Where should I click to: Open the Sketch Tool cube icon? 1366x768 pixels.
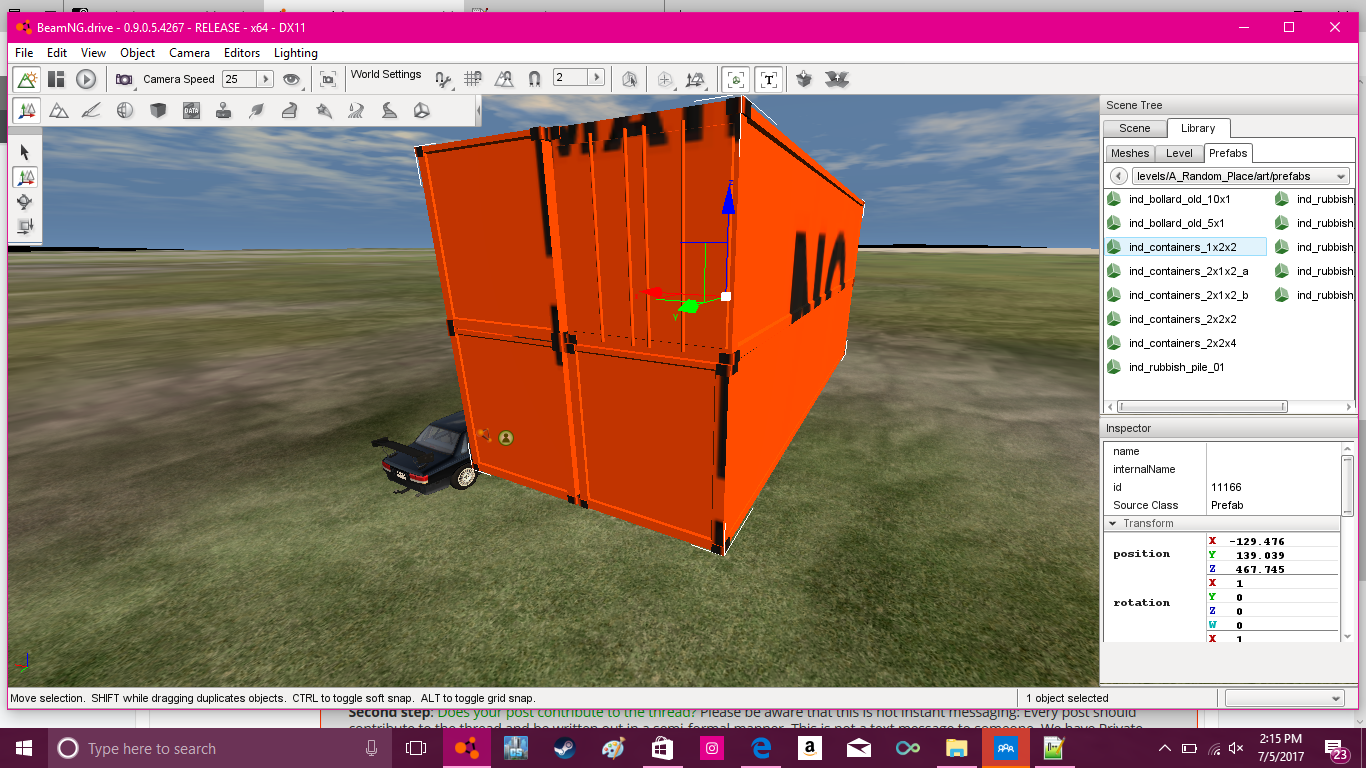click(158, 110)
